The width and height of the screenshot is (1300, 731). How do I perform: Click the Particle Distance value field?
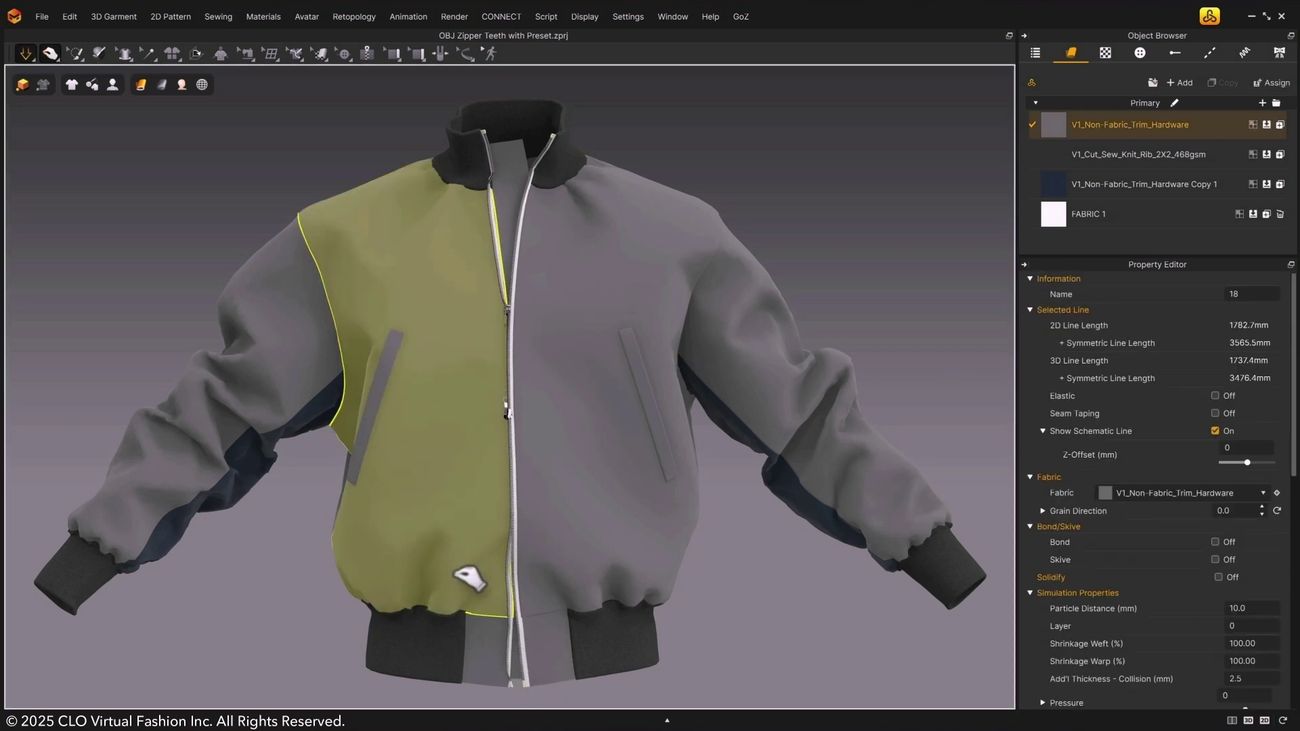pos(1250,608)
